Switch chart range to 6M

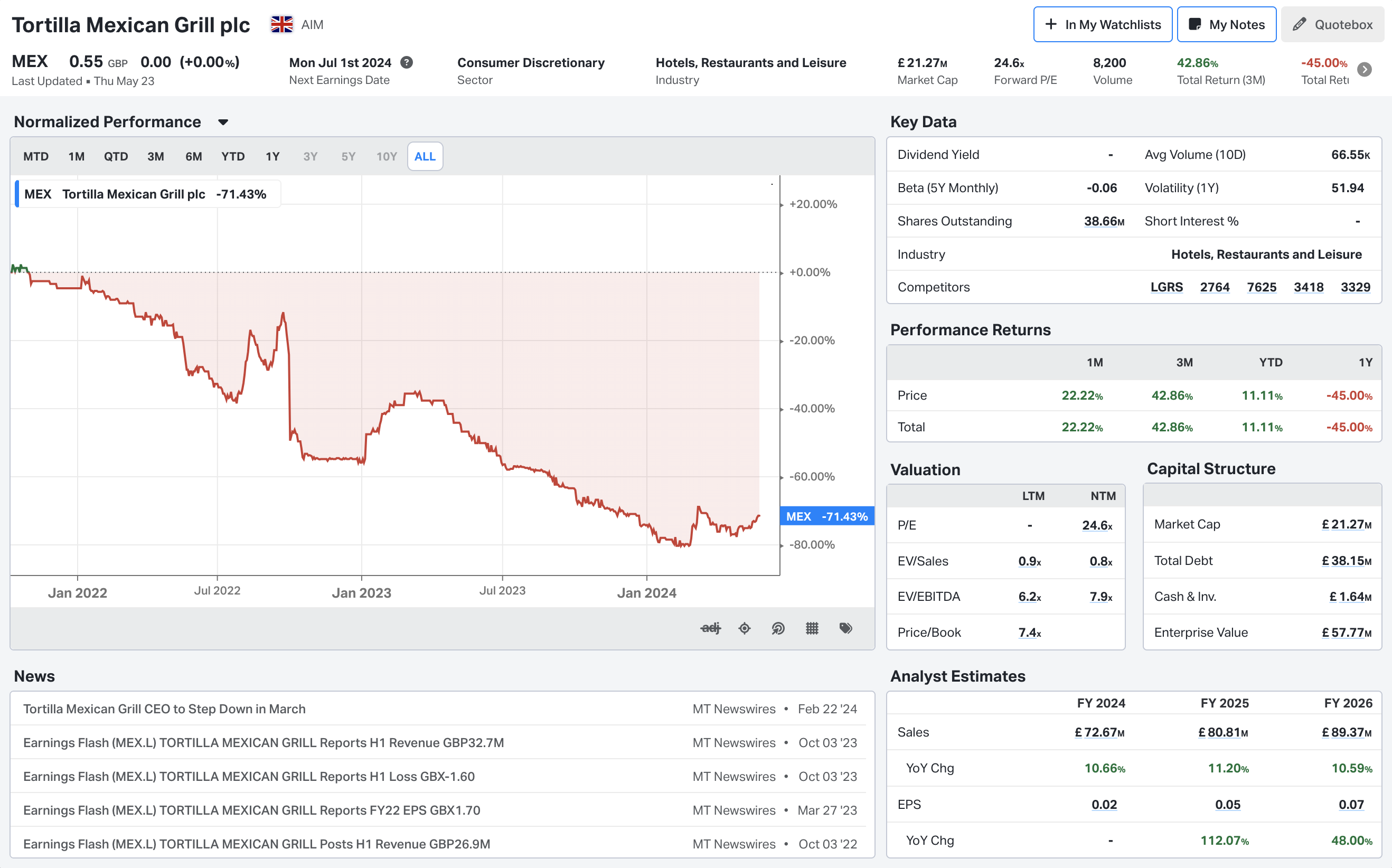tap(193, 156)
